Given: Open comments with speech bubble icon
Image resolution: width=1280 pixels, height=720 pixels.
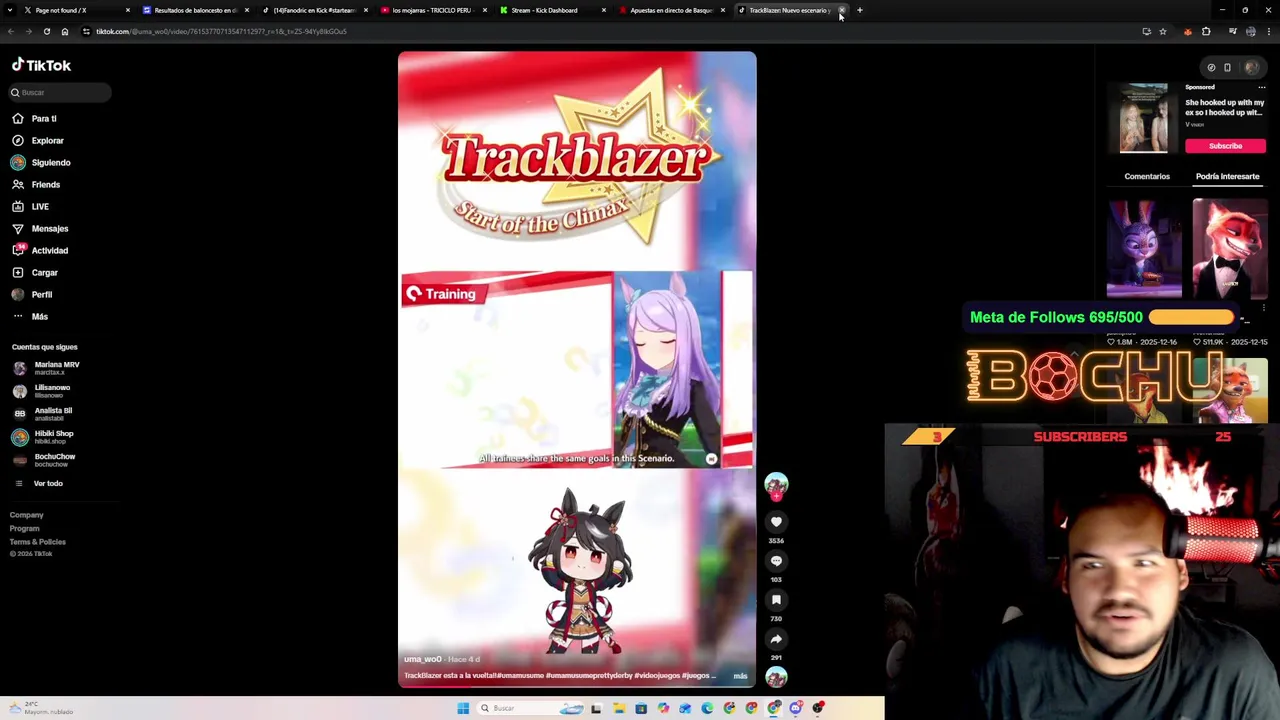Looking at the screenshot, I should click(776, 560).
